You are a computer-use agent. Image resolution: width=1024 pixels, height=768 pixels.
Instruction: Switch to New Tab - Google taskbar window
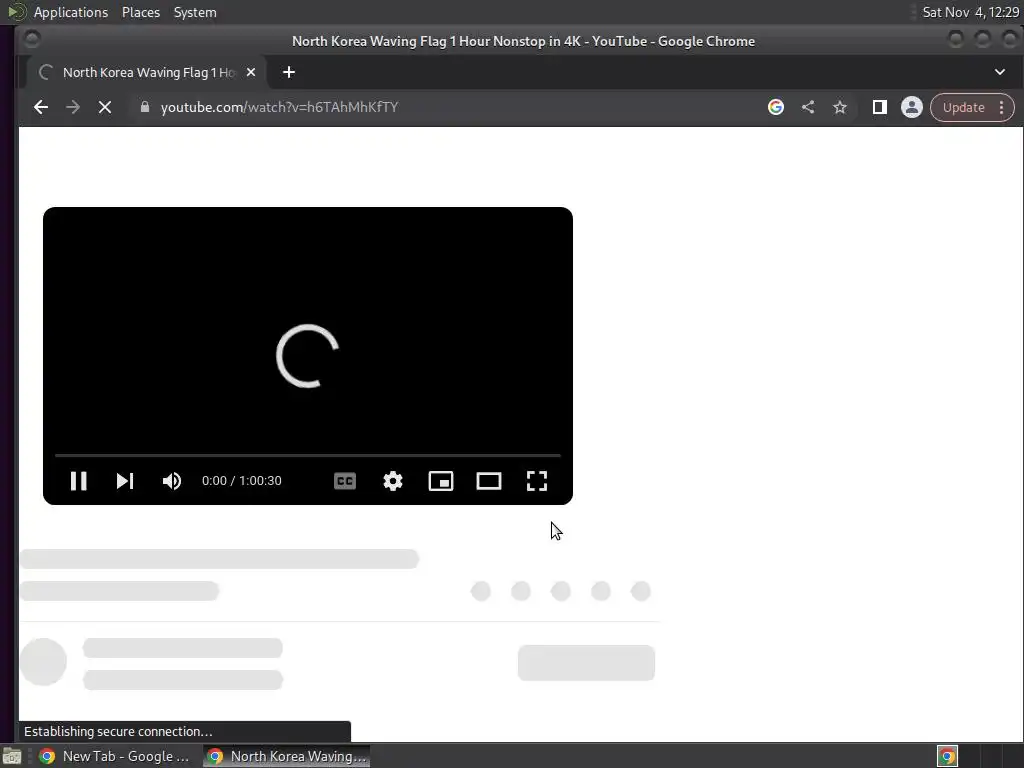tap(114, 756)
